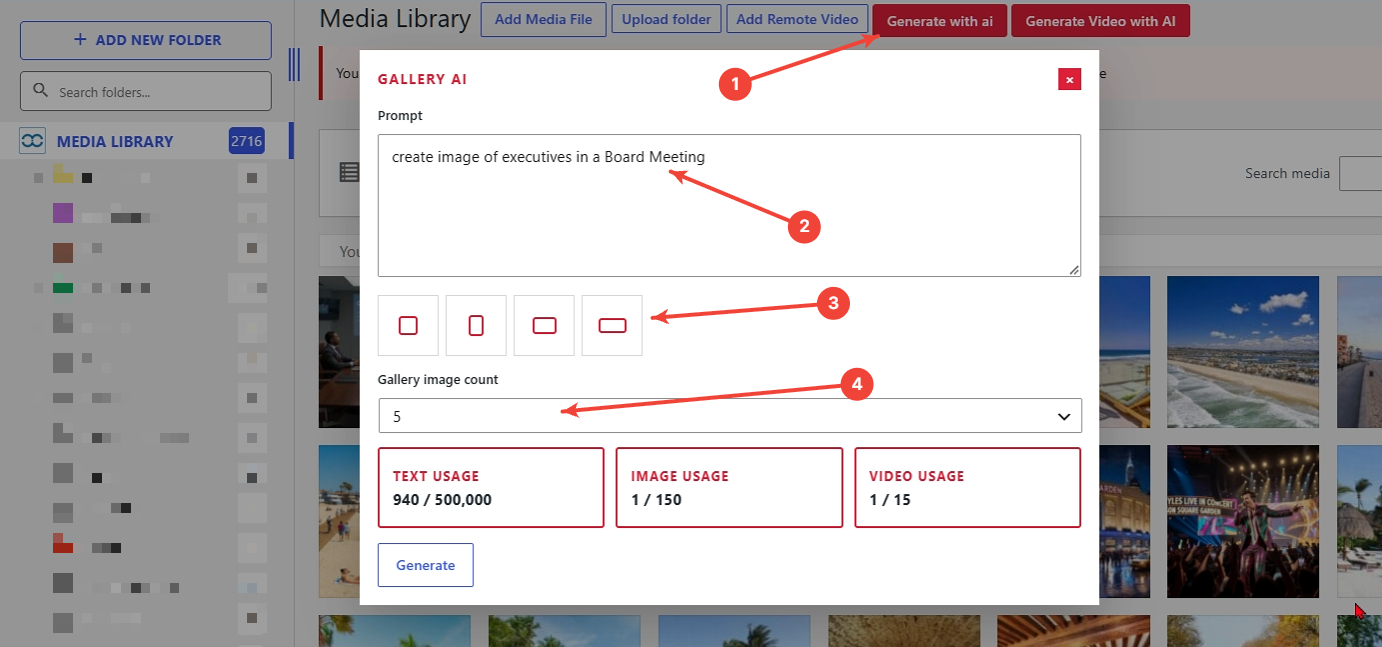Image resolution: width=1382 pixels, height=647 pixels.
Task: Open the live concert stage thumbnail
Action: pyautogui.click(x=1243, y=521)
